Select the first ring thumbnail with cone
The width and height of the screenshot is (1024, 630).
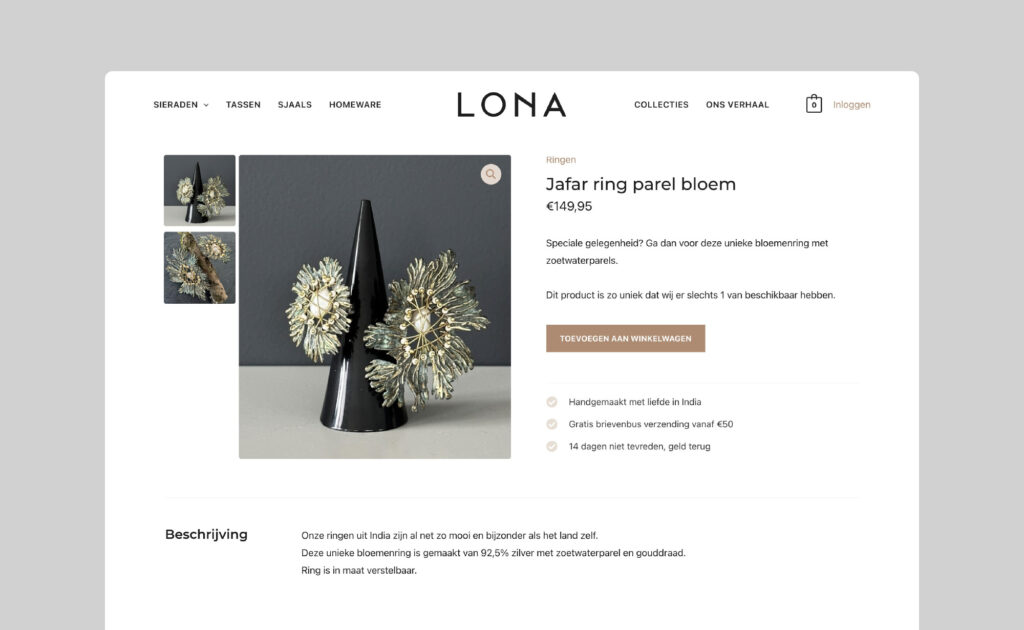click(199, 190)
